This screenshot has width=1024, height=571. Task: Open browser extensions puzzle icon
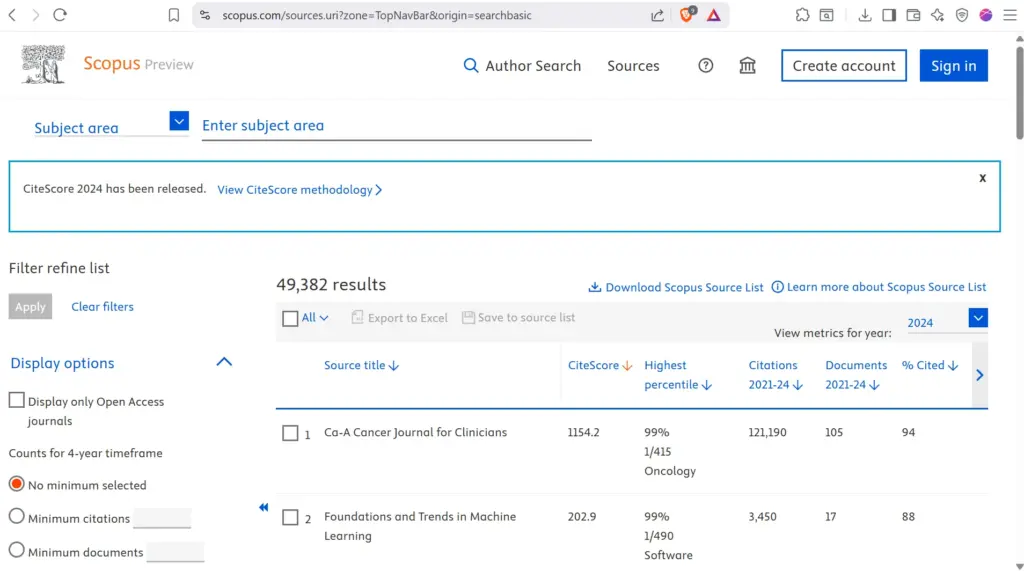point(802,15)
